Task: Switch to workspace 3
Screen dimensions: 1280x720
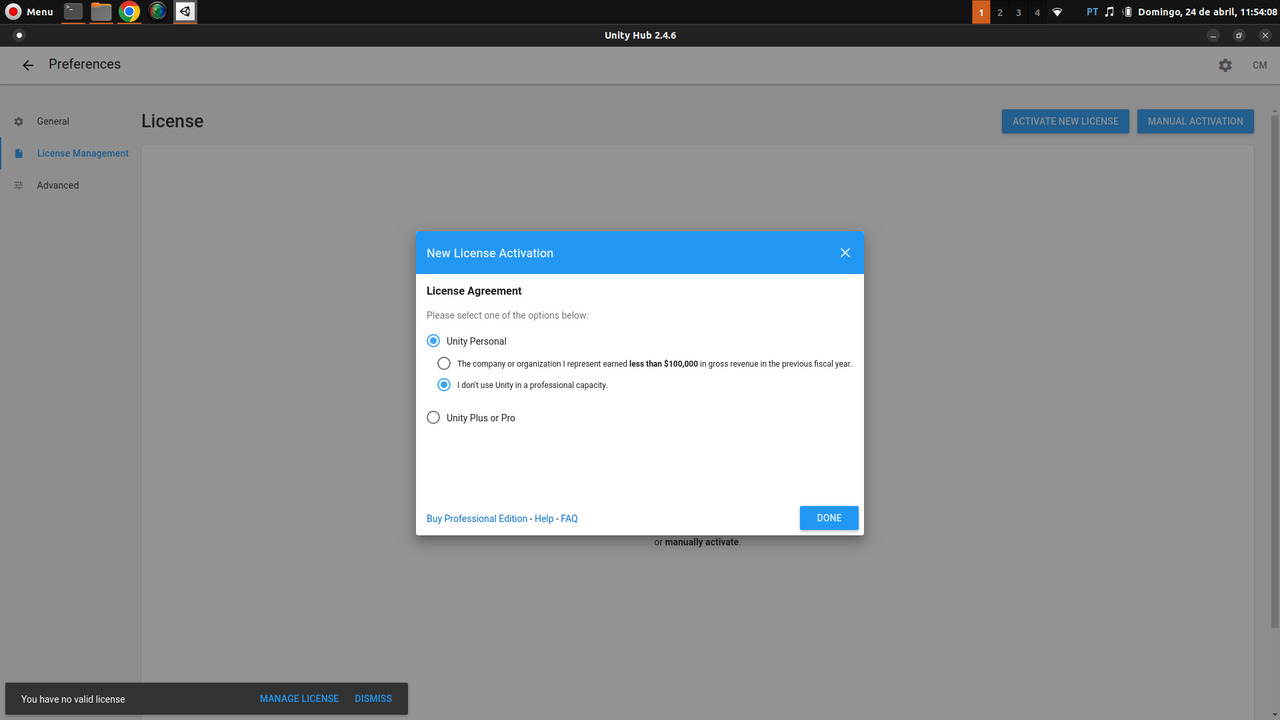Action: pos(1018,12)
